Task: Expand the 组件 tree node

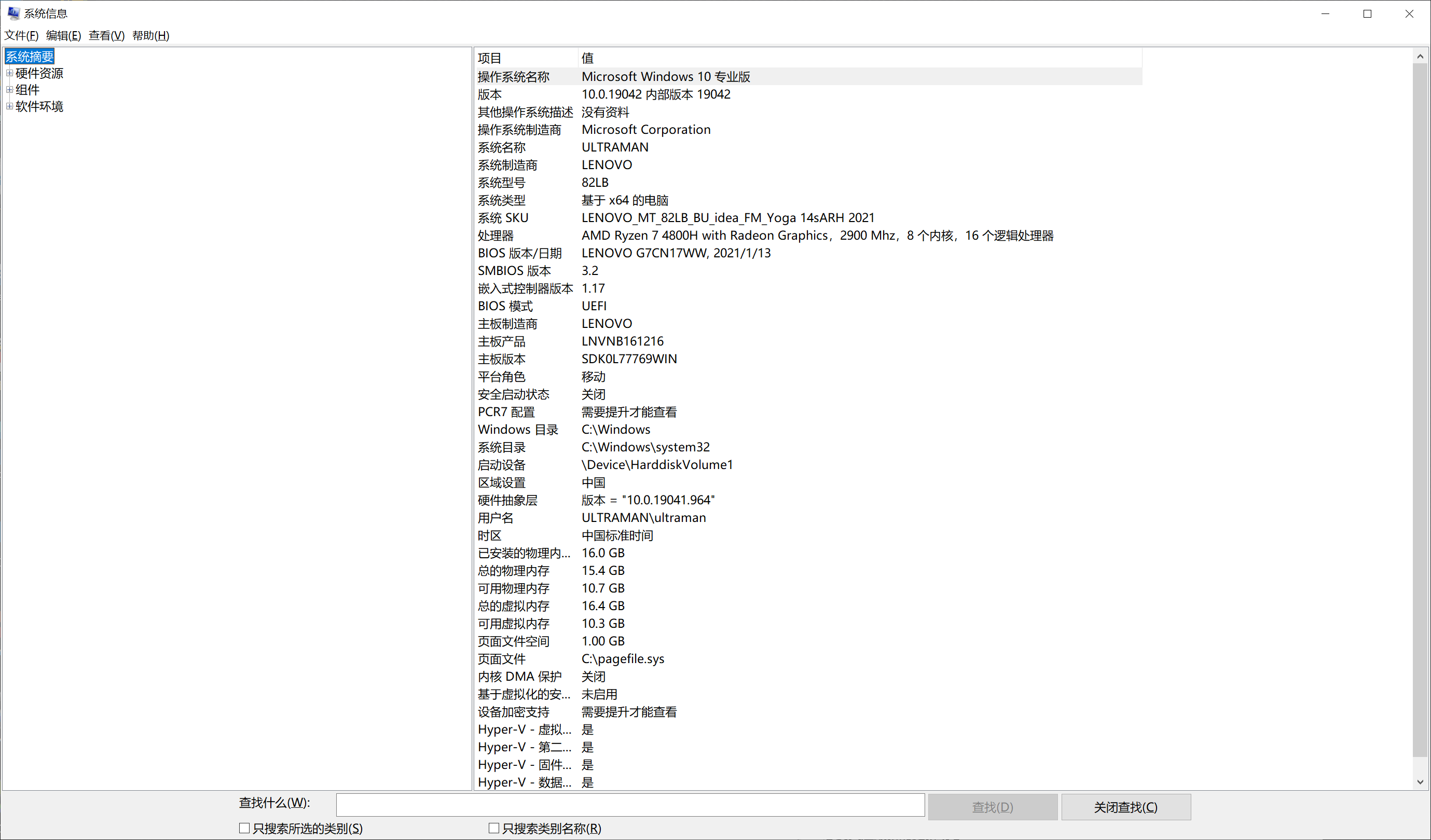Action: click(10, 89)
